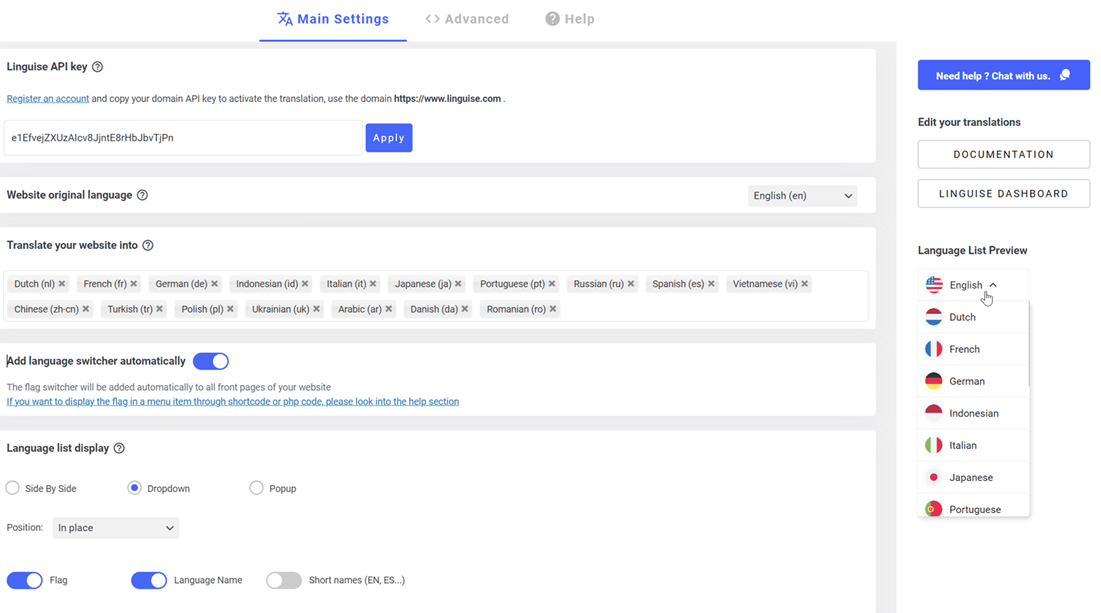Open the Position dropdown set to In place

click(x=116, y=528)
